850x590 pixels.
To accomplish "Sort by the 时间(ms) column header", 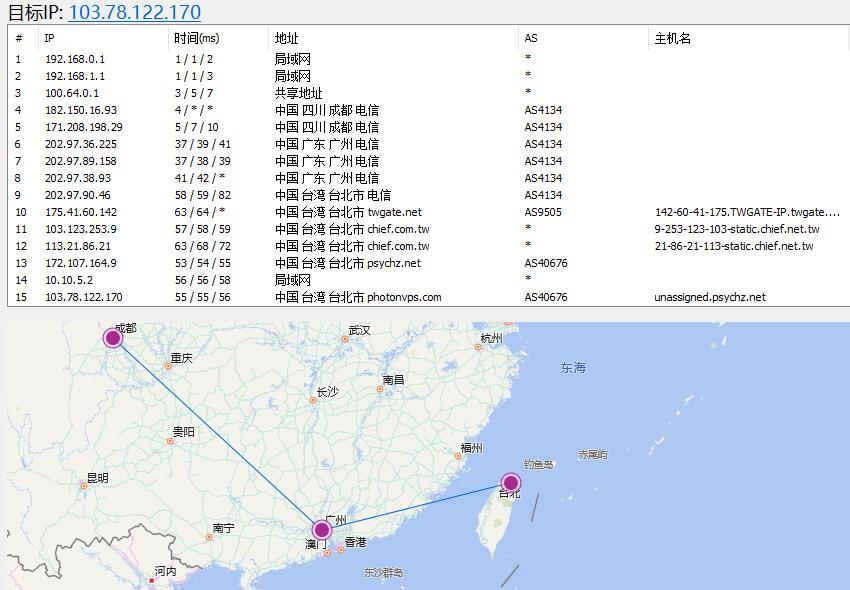I will (x=196, y=38).
